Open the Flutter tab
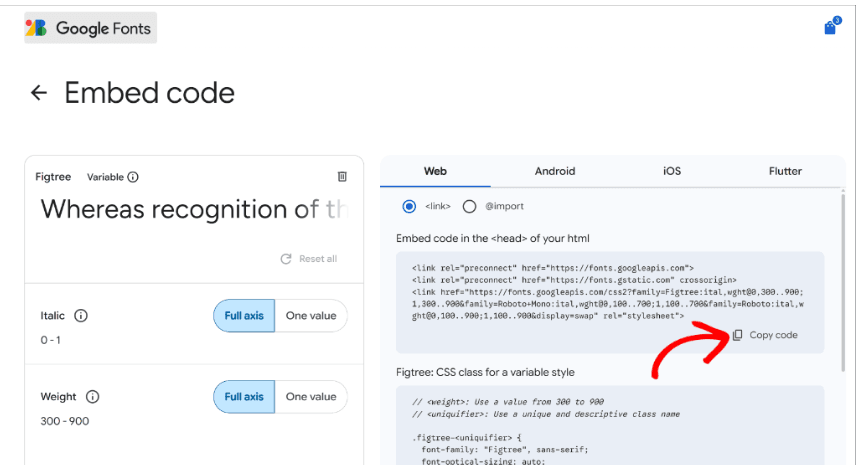Viewport: 866px width, 465px height. coord(785,171)
